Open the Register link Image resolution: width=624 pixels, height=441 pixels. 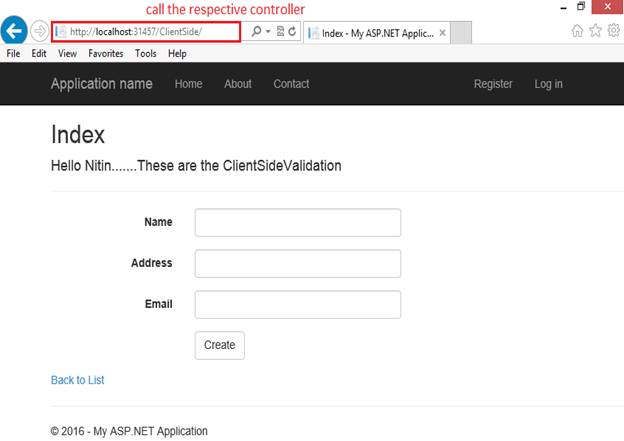[493, 84]
